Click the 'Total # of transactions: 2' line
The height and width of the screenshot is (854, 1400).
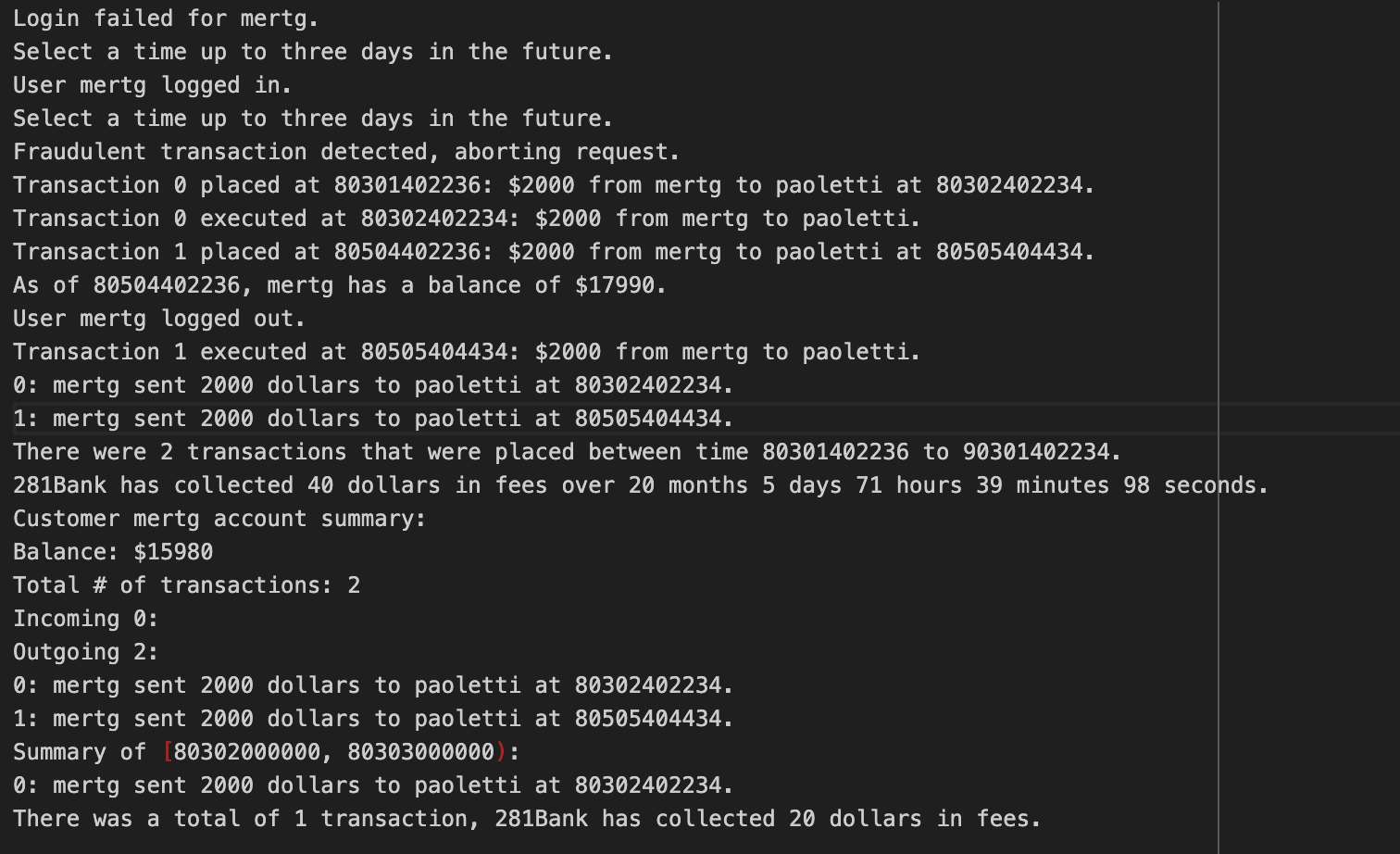[x=187, y=585]
